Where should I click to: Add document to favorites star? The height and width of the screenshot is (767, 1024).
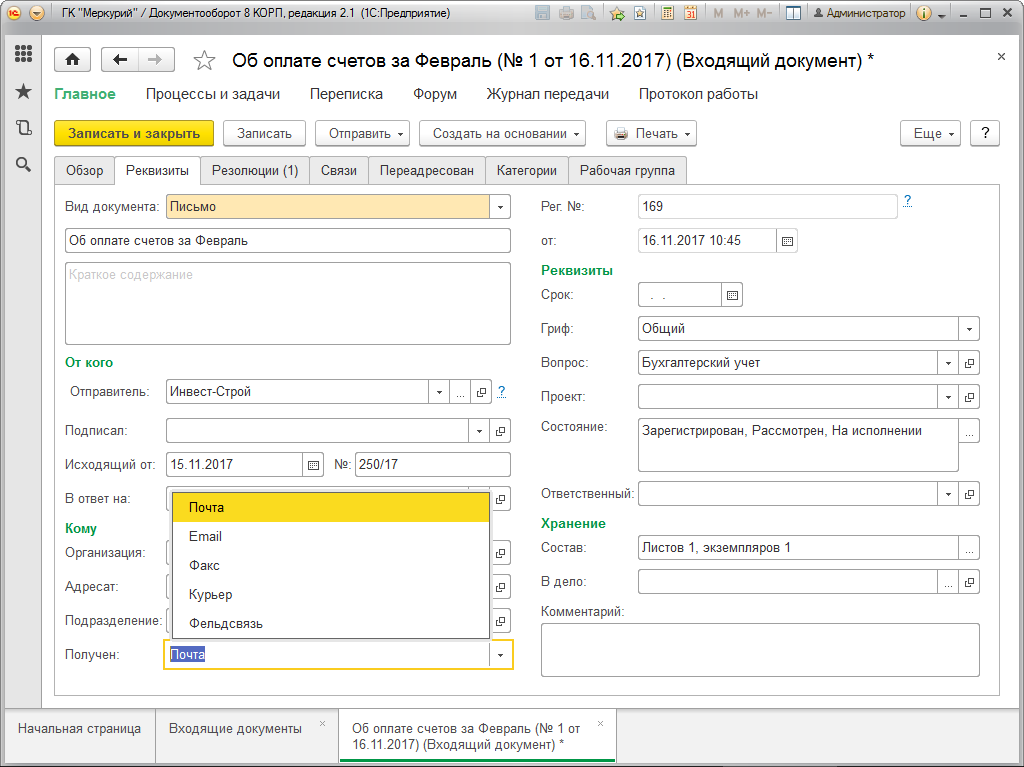pos(204,61)
